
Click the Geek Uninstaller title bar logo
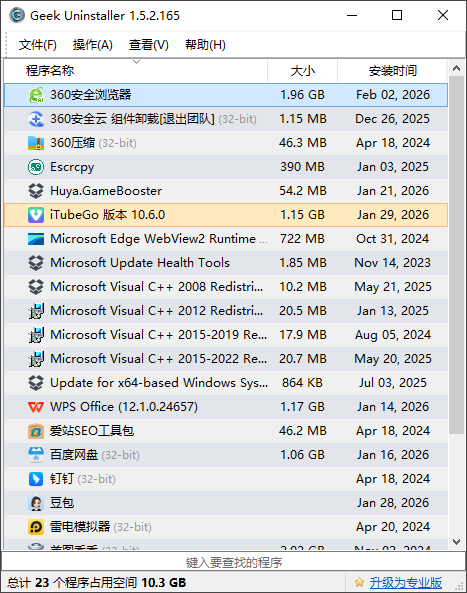pyautogui.click(x=17, y=16)
